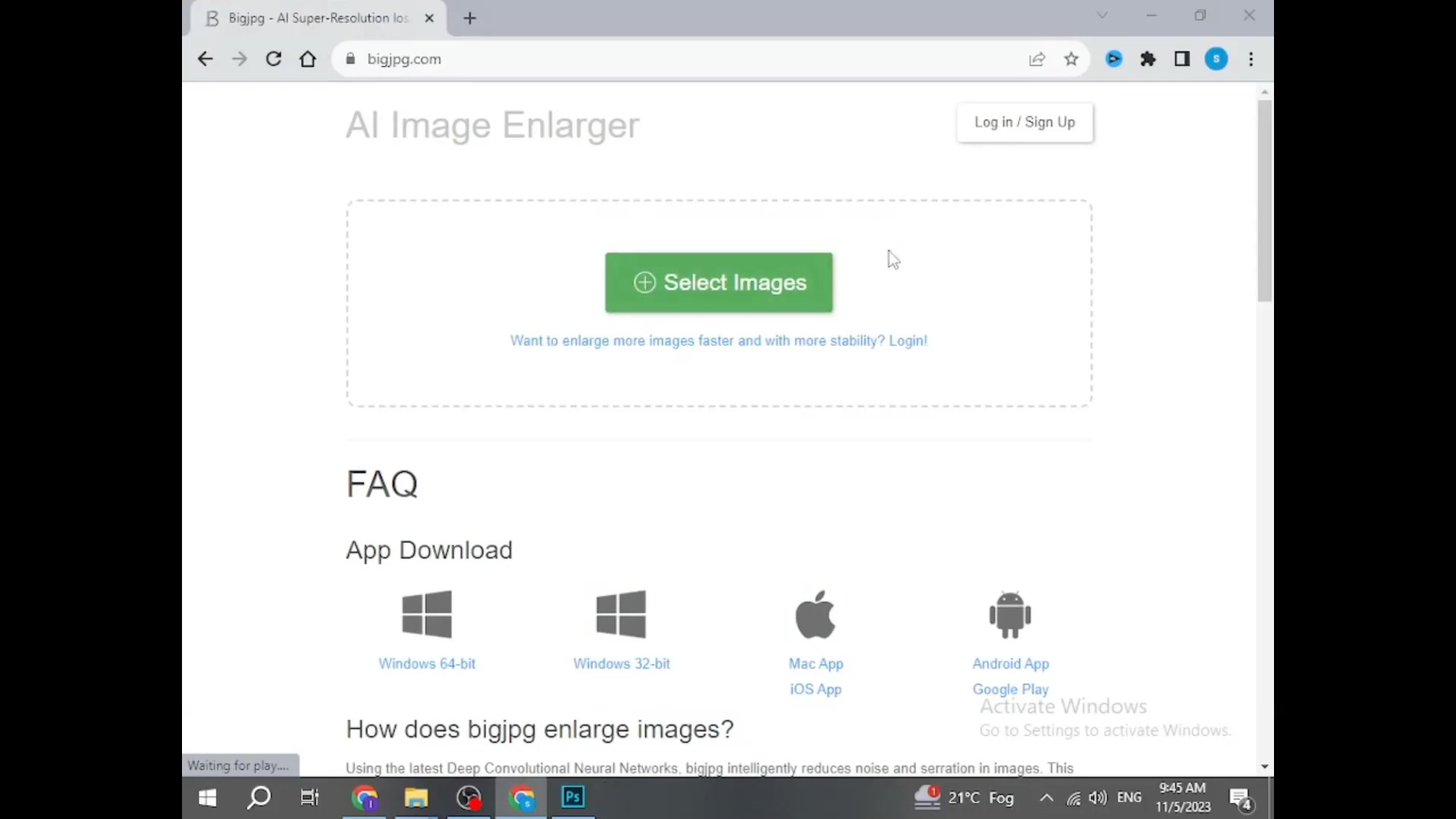
Task: Open the tab search chevron dropdown
Action: click(1103, 15)
